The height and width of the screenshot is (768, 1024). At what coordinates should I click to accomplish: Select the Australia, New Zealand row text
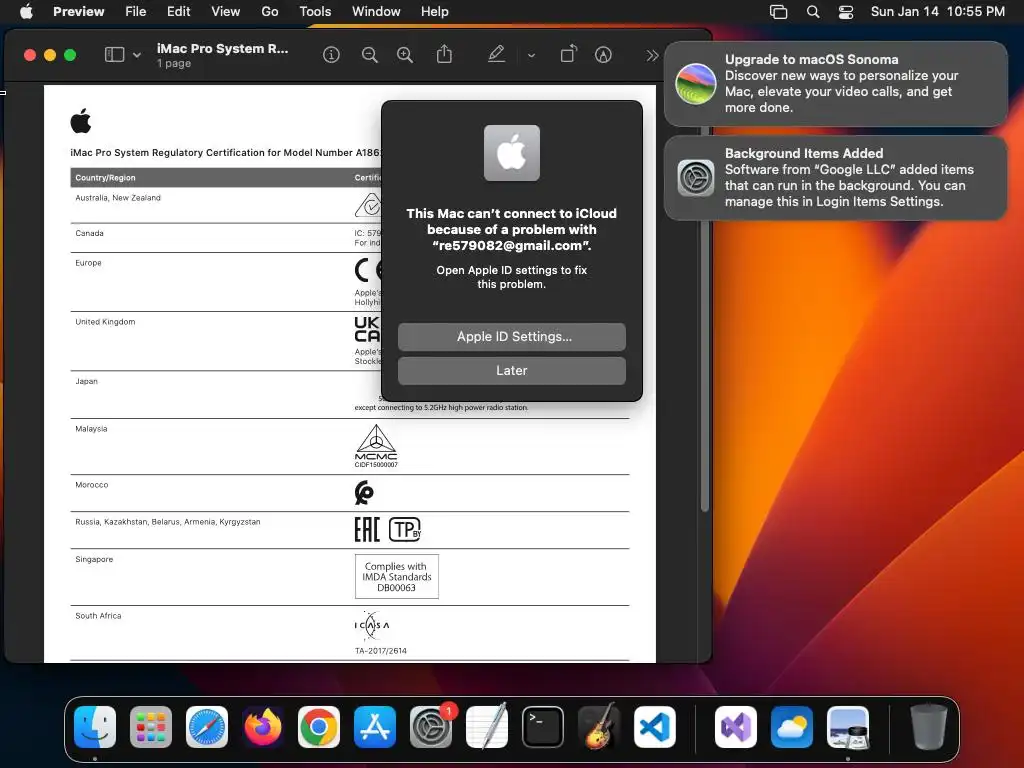tap(118, 198)
